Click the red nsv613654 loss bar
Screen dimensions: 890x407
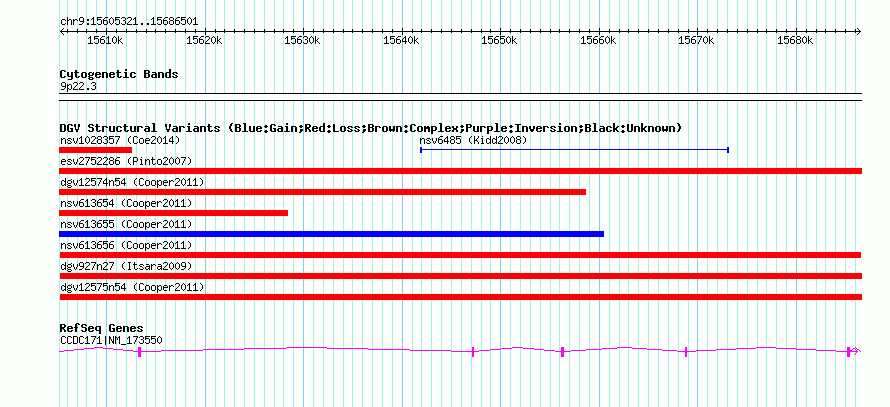click(x=173, y=213)
